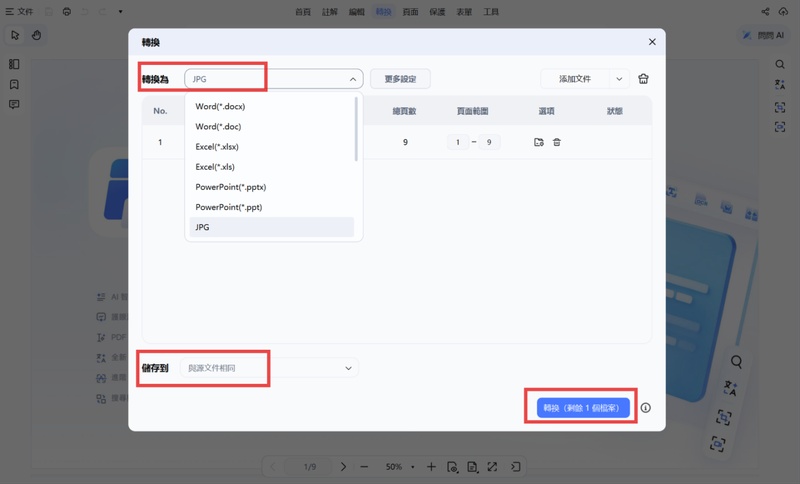
Task: Click the zoom out minus icon
Action: (364, 467)
